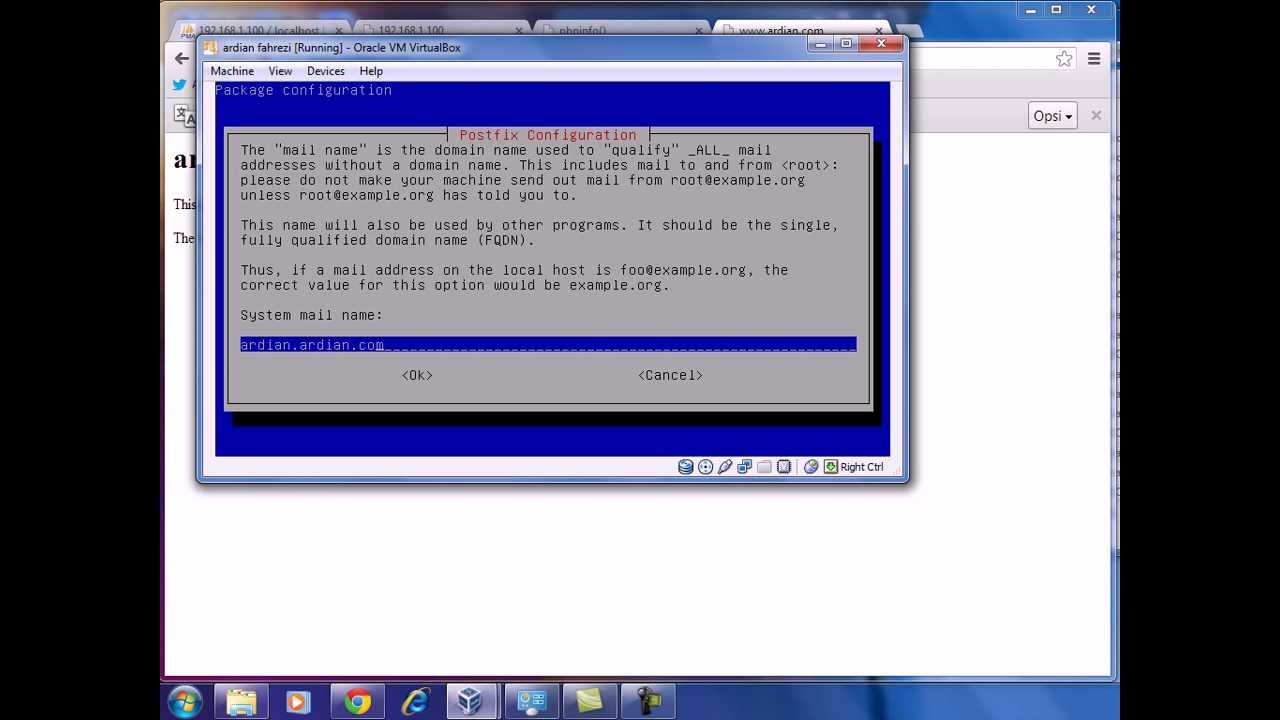Screen dimensions: 1280x720
Task: Close the www.ardian.com Chrome tab
Action: pos(880,31)
